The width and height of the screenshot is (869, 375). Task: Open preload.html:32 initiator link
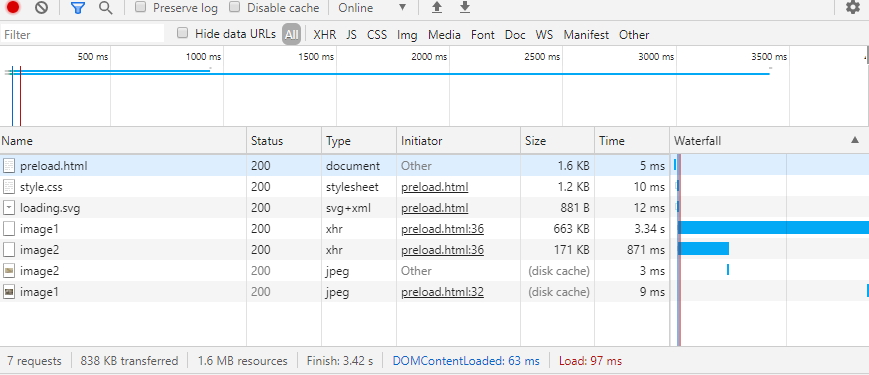[442, 292]
